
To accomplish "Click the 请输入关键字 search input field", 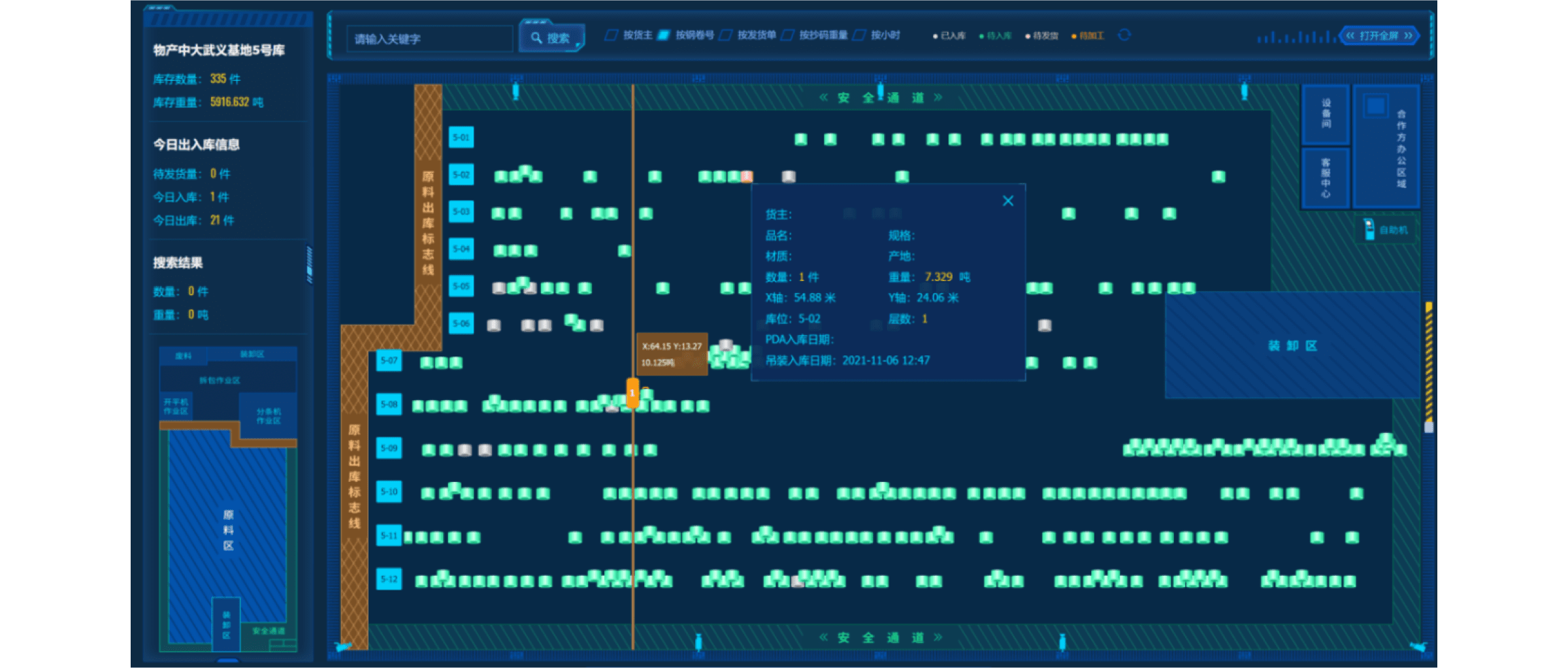I will click(x=429, y=39).
